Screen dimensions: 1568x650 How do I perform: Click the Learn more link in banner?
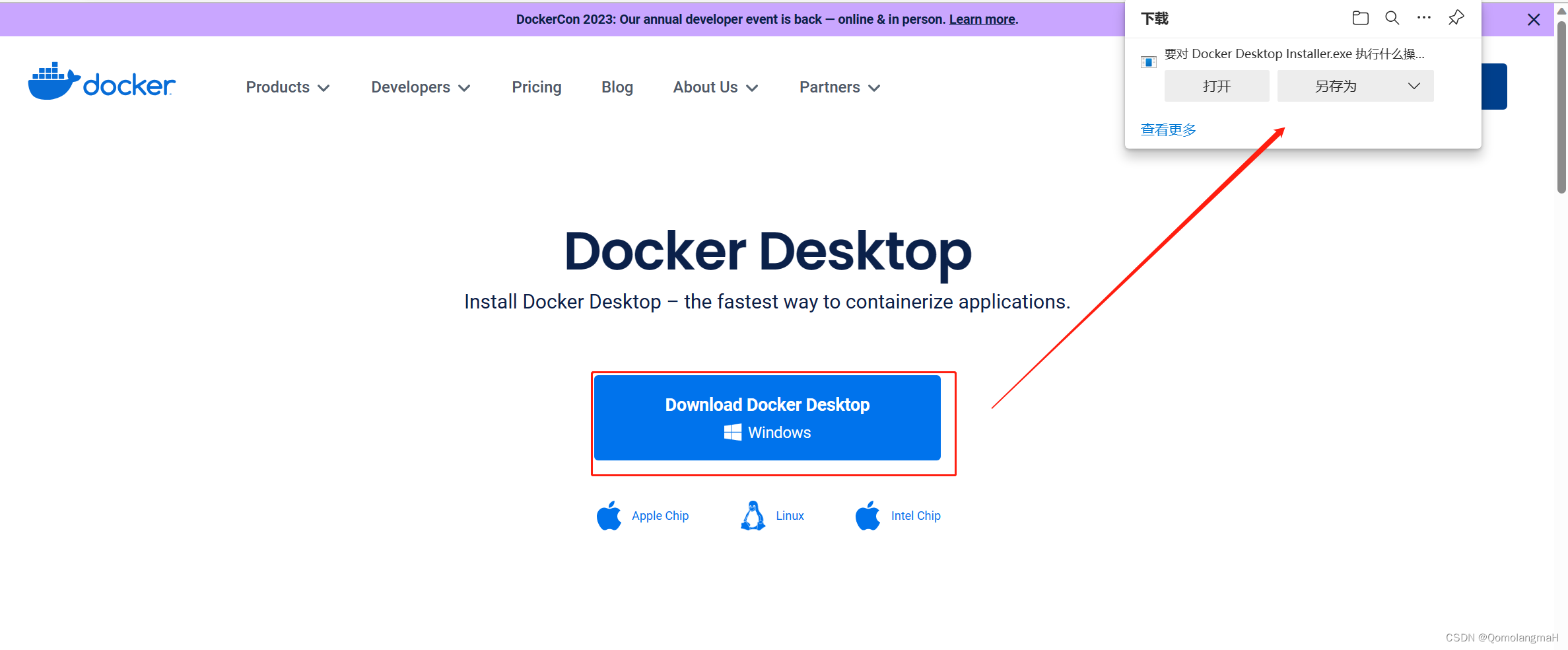pyautogui.click(x=981, y=19)
